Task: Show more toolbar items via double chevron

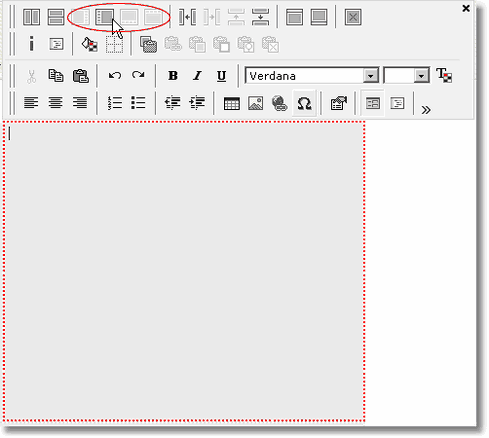Action: click(x=426, y=110)
